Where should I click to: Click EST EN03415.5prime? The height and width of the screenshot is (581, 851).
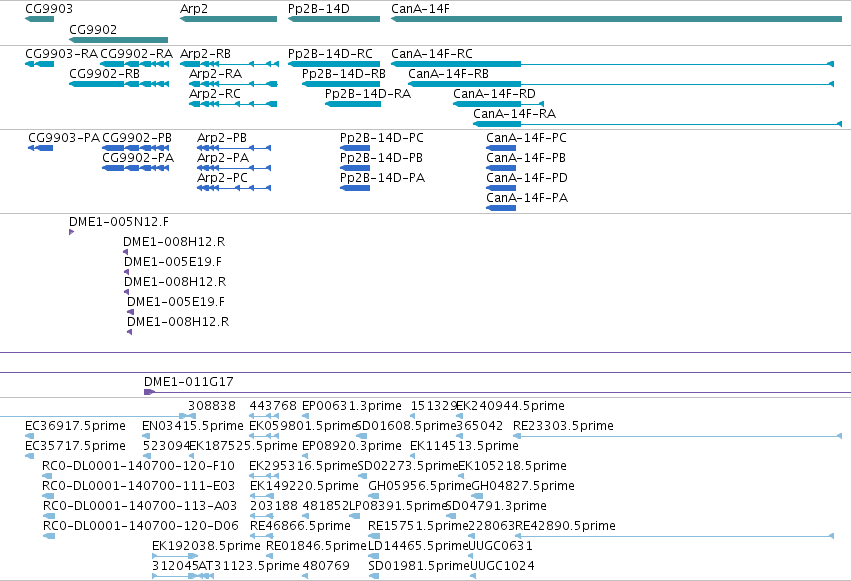tap(147, 436)
